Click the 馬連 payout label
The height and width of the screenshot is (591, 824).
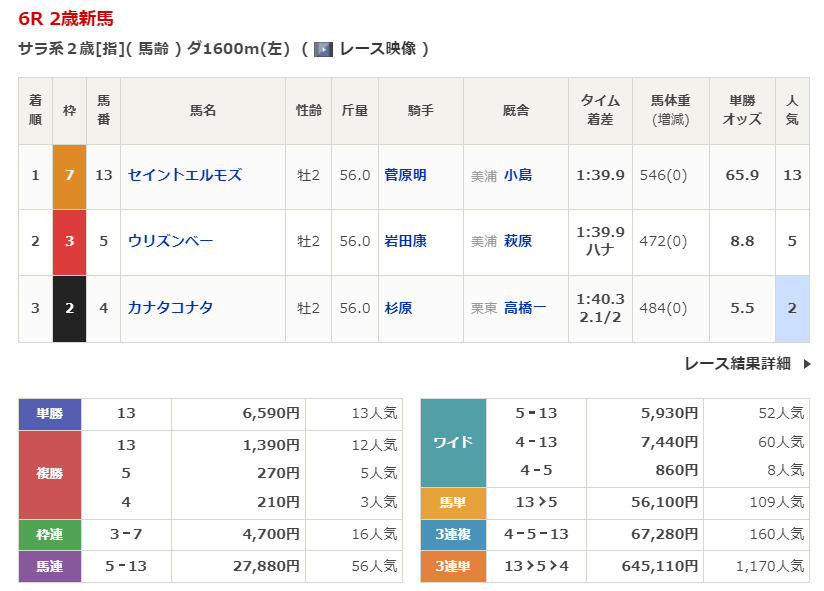(x=50, y=567)
